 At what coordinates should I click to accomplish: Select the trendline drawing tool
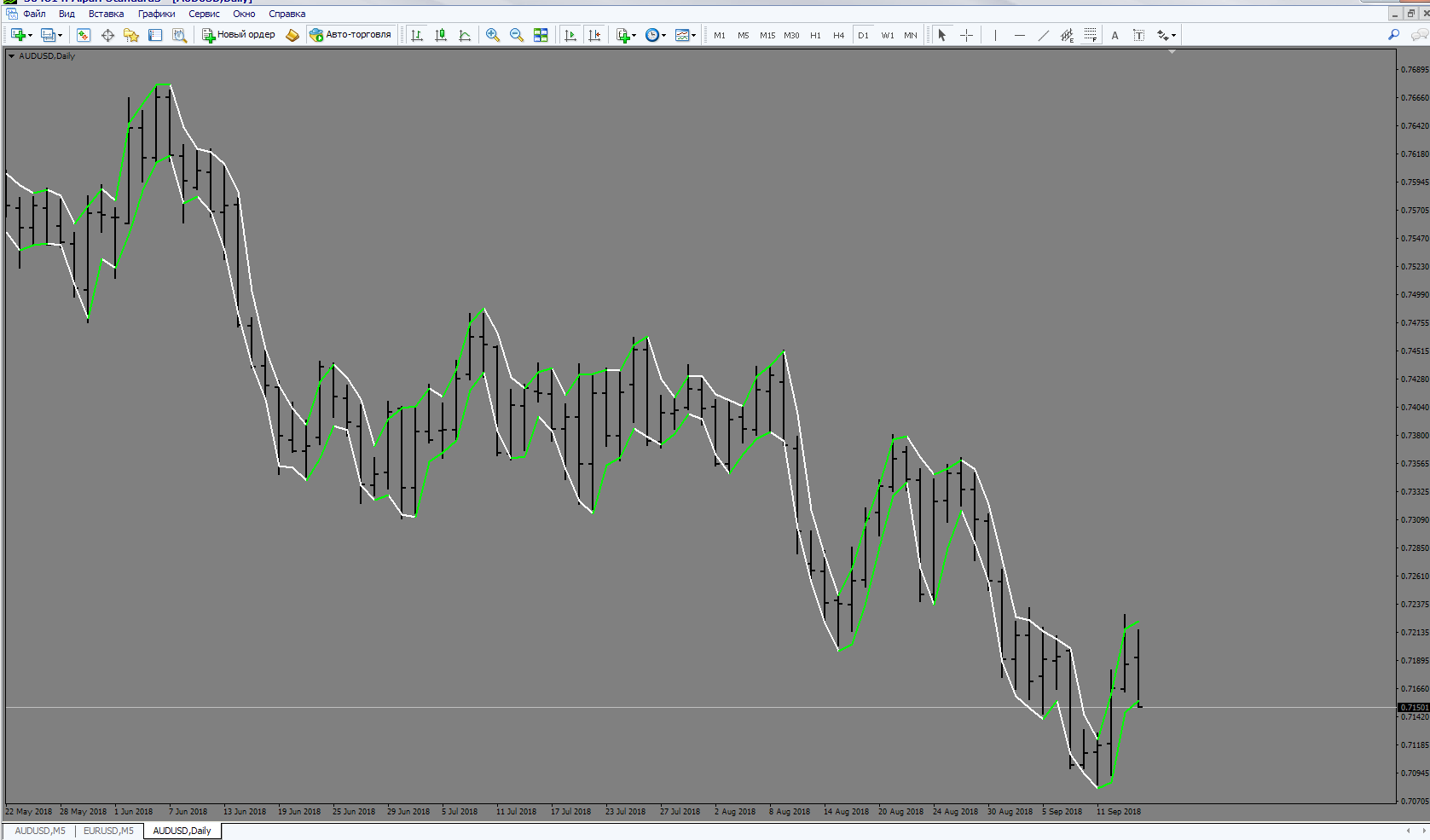click(x=1043, y=35)
